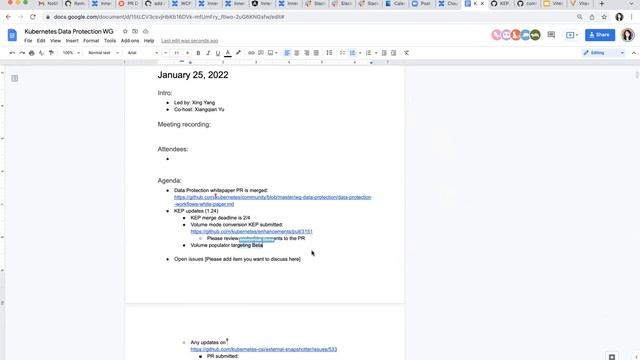Image resolution: width=640 pixels, height=360 pixels.
Task: Open the comment history icon
Action: pyautogui.click(x=551, y=35)
